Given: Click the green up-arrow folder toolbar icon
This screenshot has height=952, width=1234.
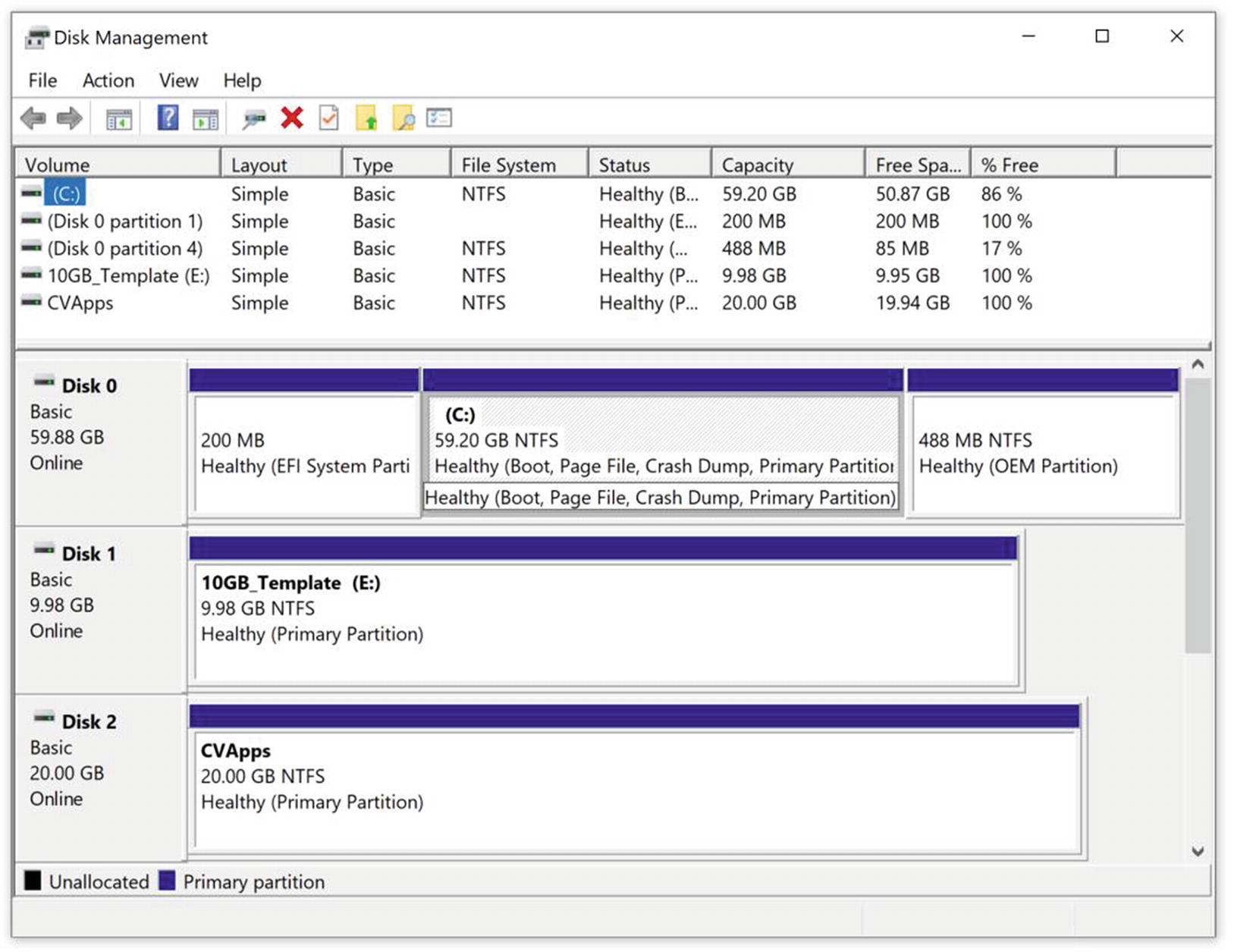Looking at the screenshot, I should pyautogui.click(x=366, y=118).
